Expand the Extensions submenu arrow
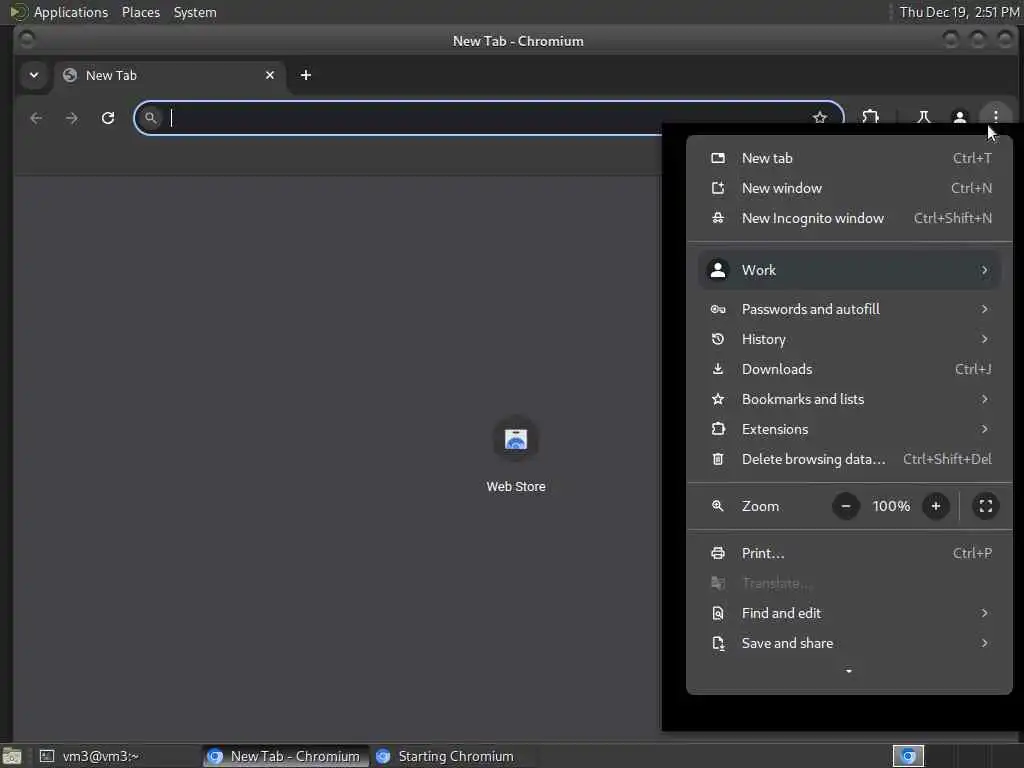1024x768 pixels. click(984, 429)
